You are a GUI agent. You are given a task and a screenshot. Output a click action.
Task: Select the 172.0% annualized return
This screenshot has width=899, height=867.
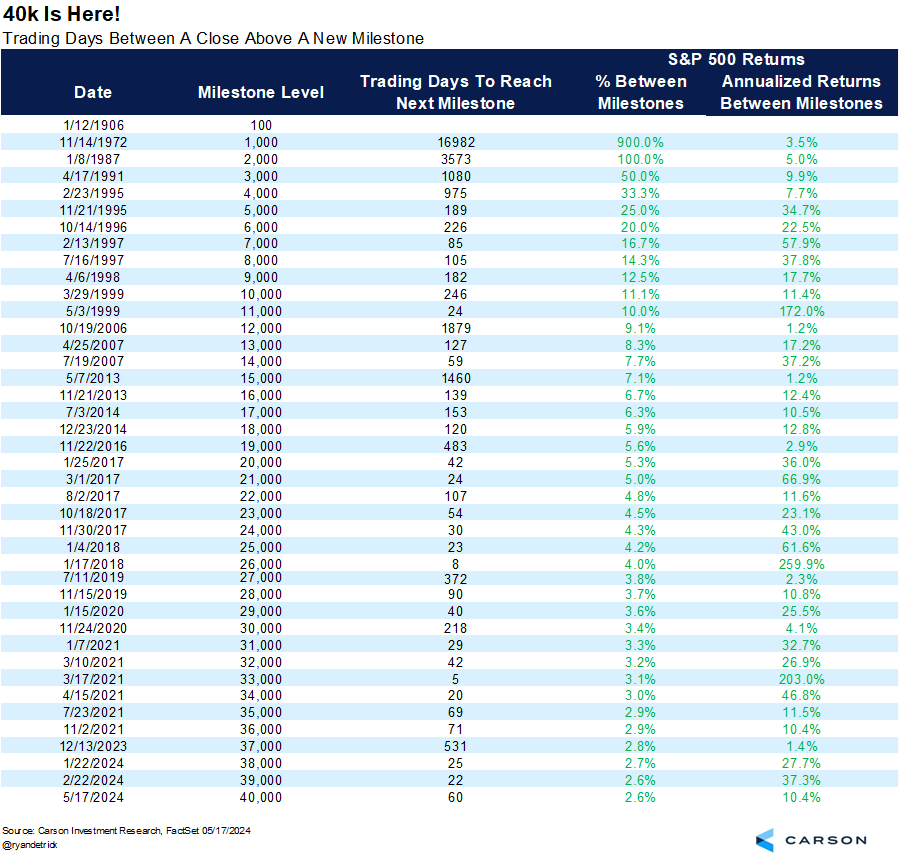(x=802, y=311)
